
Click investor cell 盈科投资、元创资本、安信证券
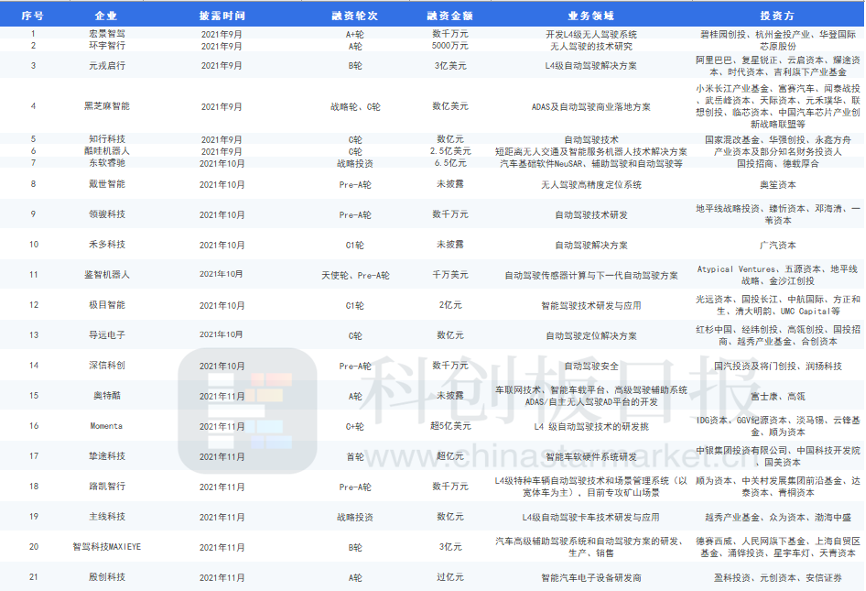[778, 578]
